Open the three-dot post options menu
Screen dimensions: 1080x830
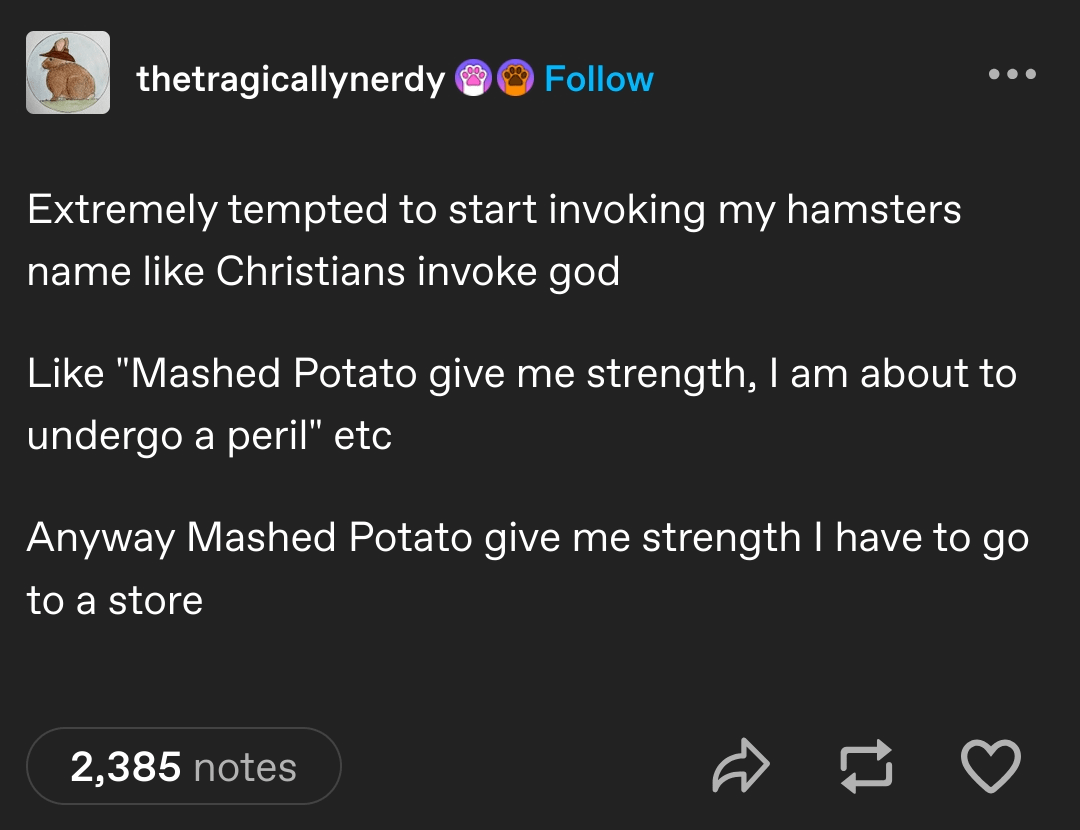coord(1012,74)
